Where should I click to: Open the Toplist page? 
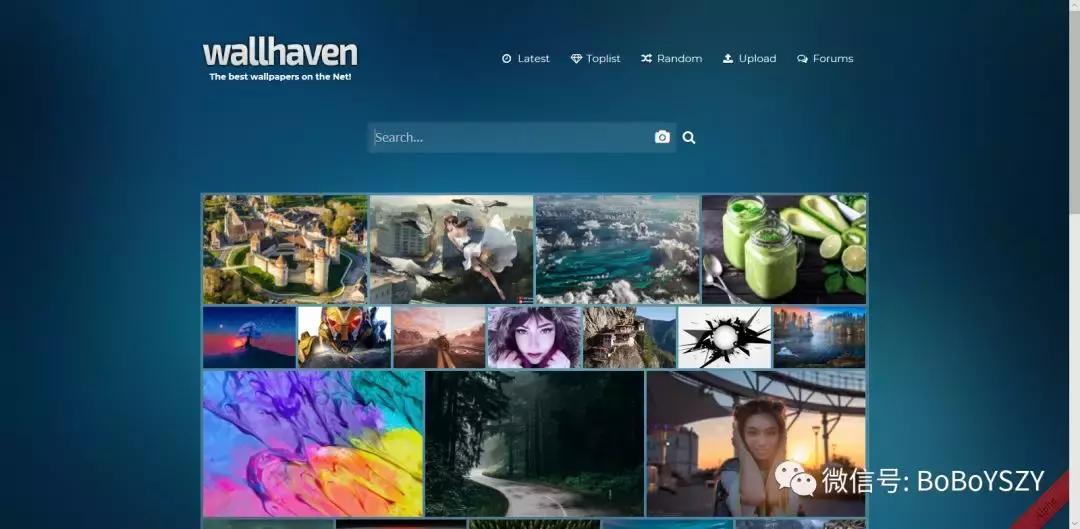pos(595,59)
